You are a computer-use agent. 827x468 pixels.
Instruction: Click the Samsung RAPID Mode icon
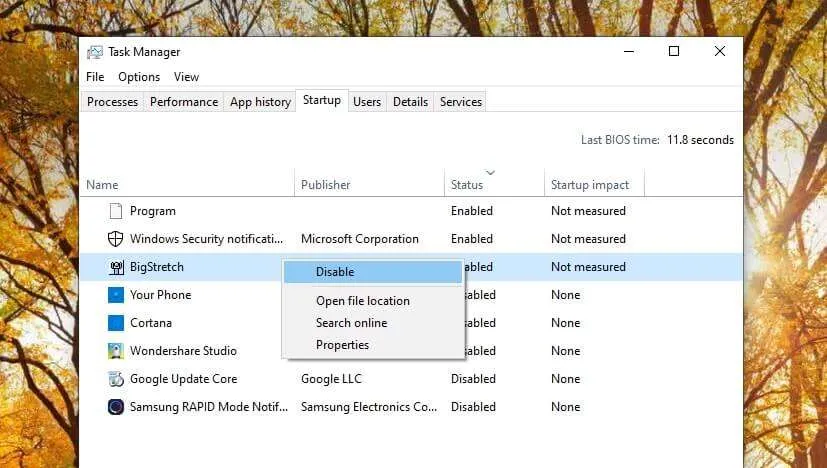(116, 407)
